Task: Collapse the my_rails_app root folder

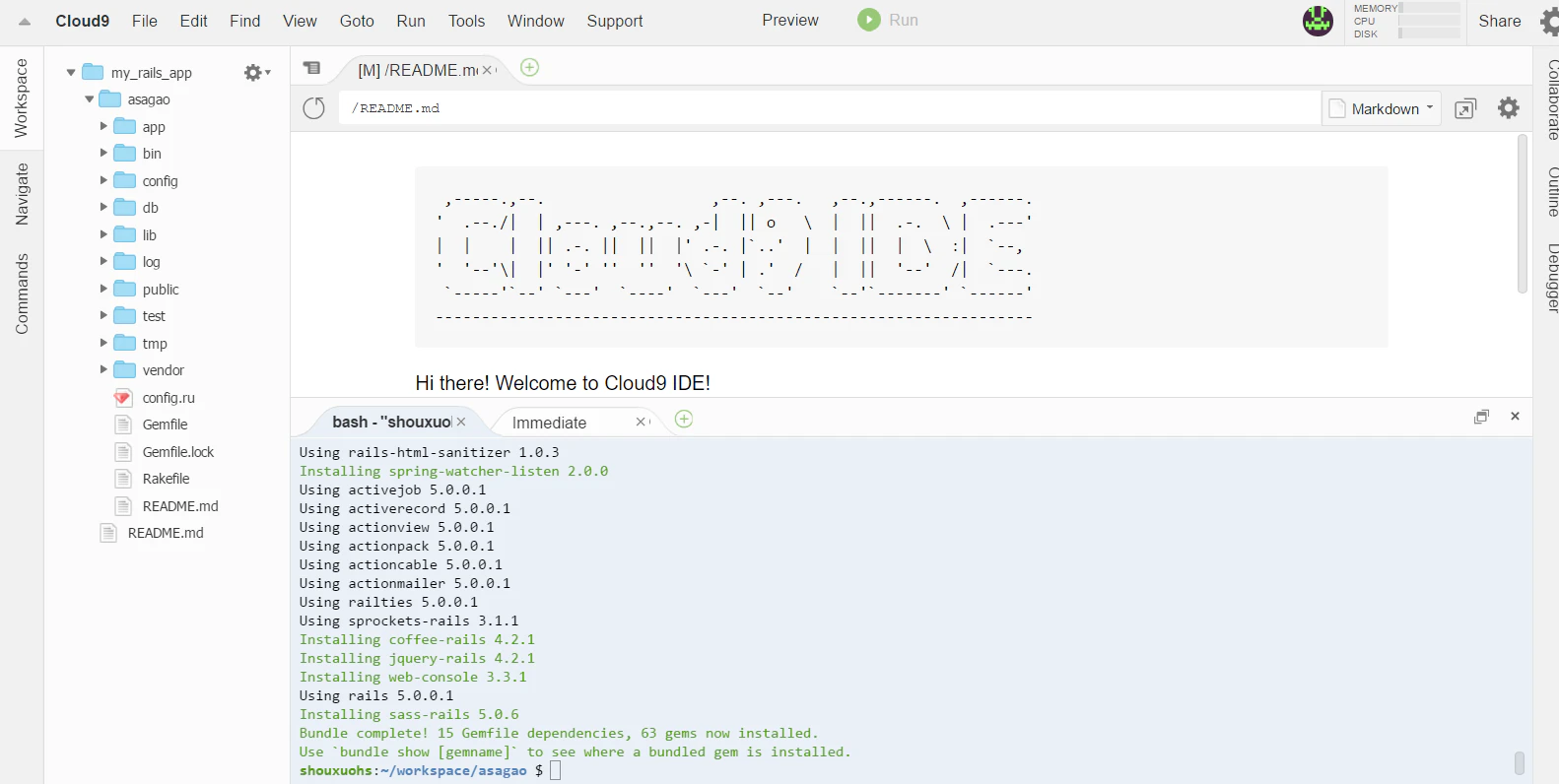Action: [71, 73]
